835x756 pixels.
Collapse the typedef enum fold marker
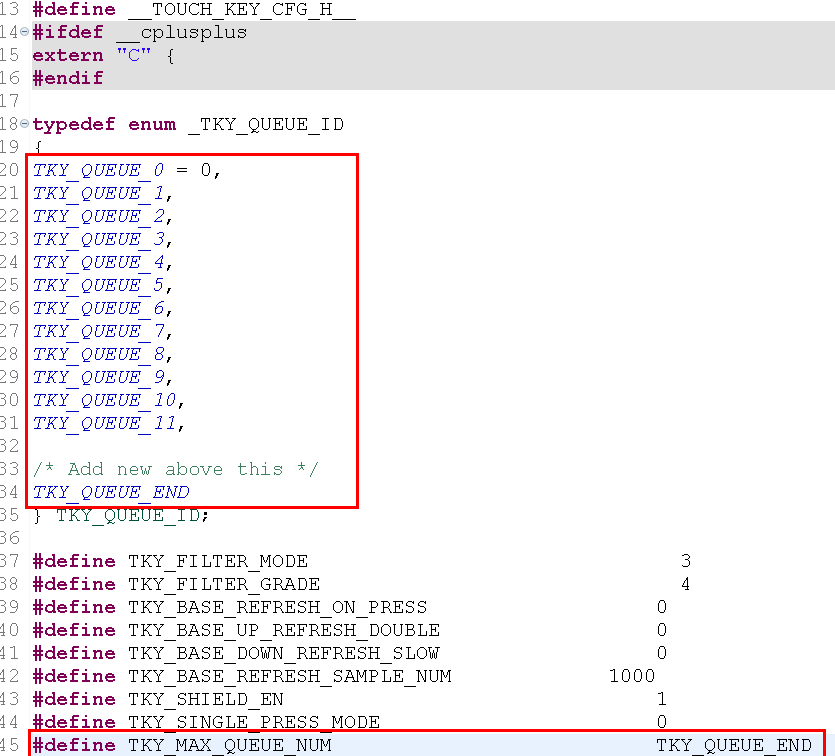click(x=24, y=124)
